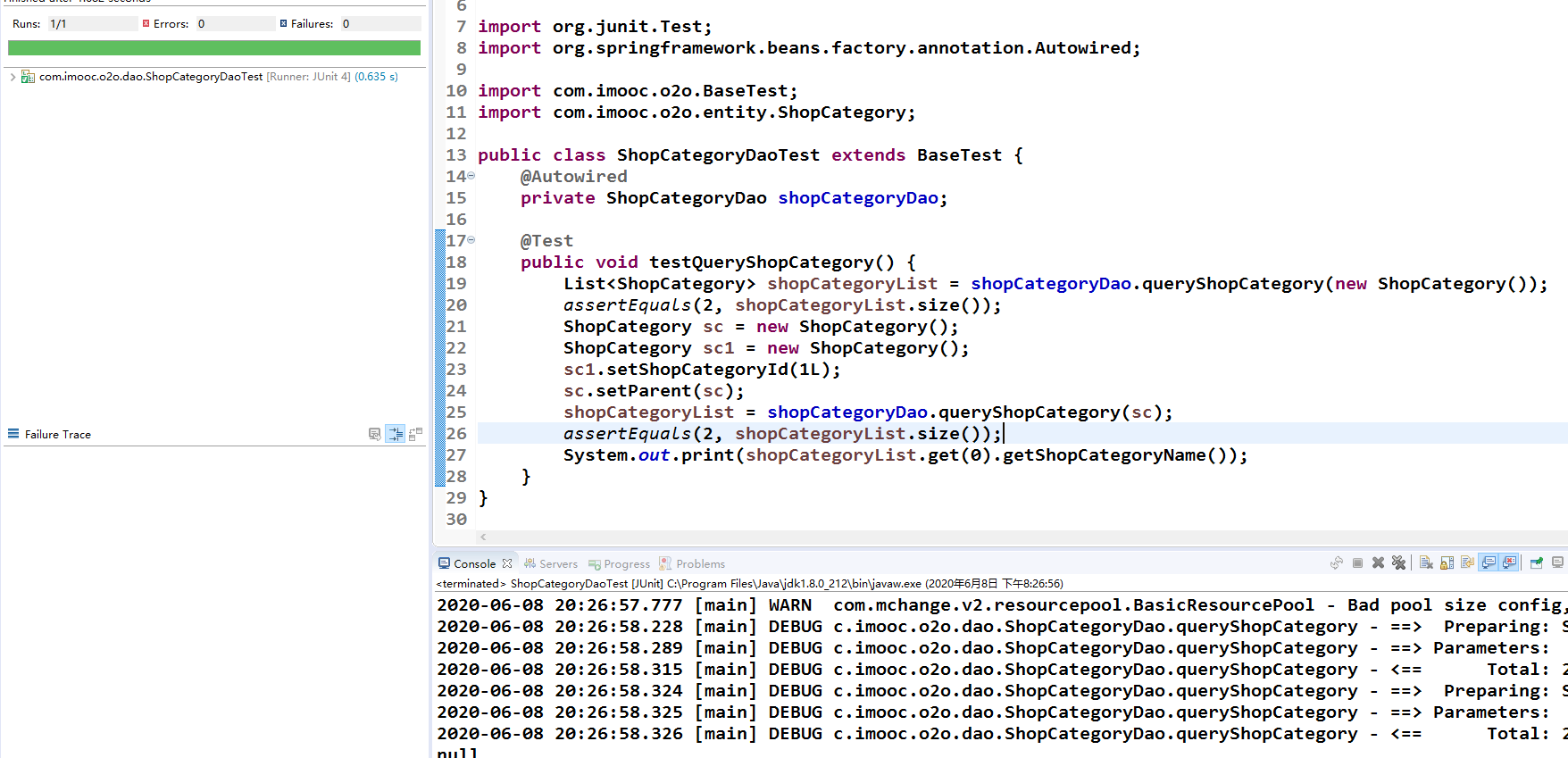Viewport: 1568px width, 758px height.
Task: Toggle Scroll Lock in the Console
Action: pos(1447,563)
